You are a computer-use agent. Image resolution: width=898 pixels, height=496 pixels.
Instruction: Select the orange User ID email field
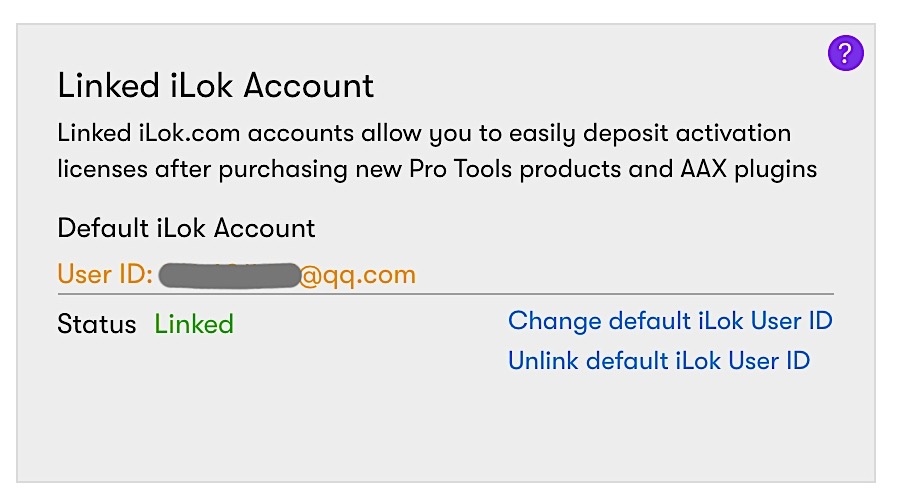pos(237,275)
